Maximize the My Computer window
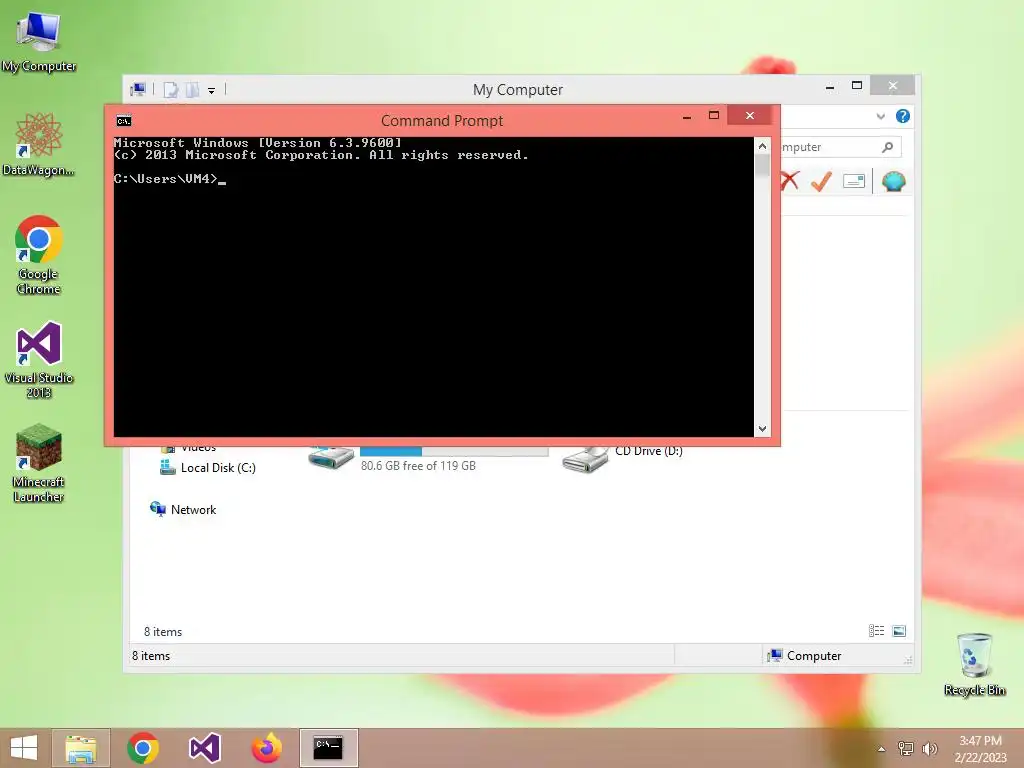The height and width of the screenshot is (768, 1024). click(x=857, y=86)
